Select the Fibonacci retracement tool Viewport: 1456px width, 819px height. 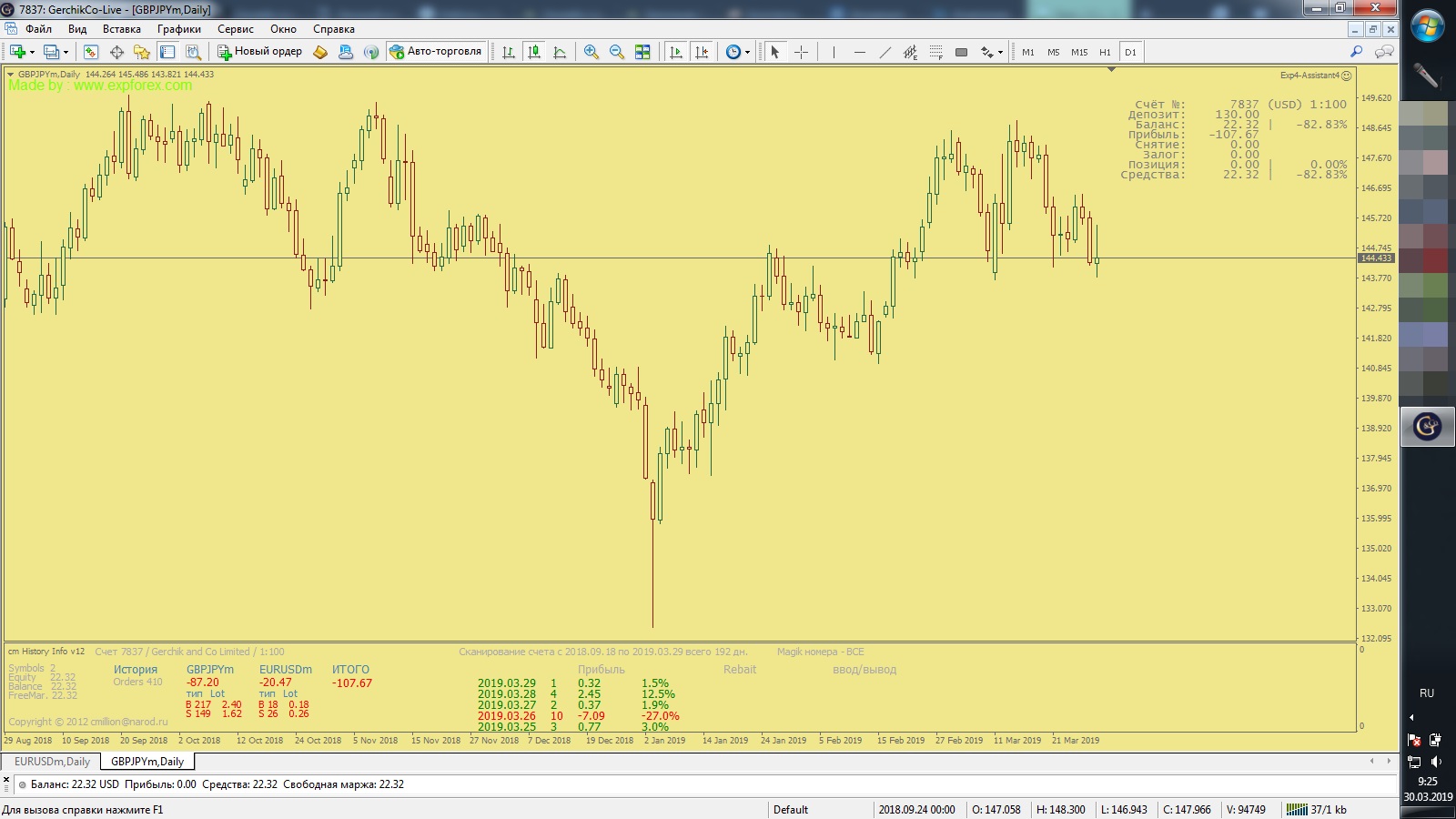935,52
